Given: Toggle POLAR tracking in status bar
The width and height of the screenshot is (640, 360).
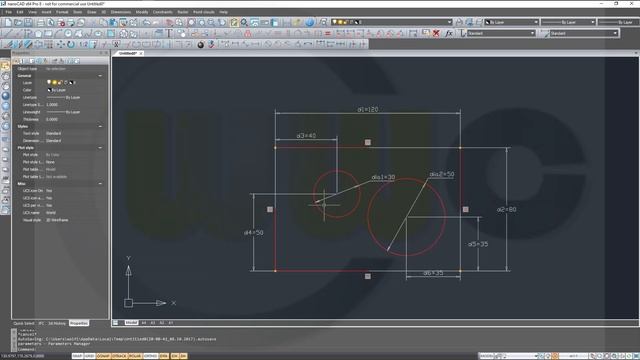Looking at the screenshot, I should click(135, 356).
